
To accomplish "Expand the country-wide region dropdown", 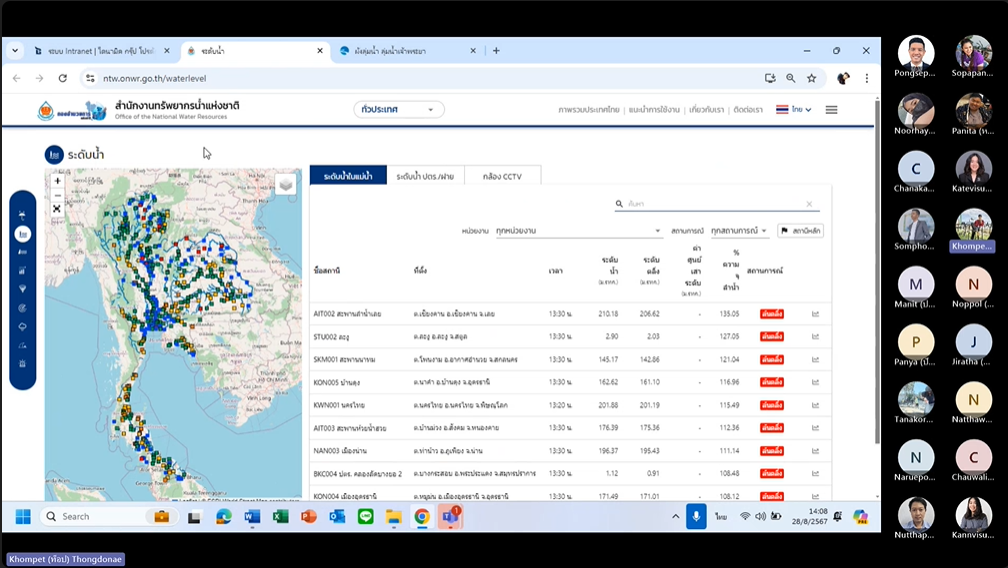I will (x=399, y=110).
